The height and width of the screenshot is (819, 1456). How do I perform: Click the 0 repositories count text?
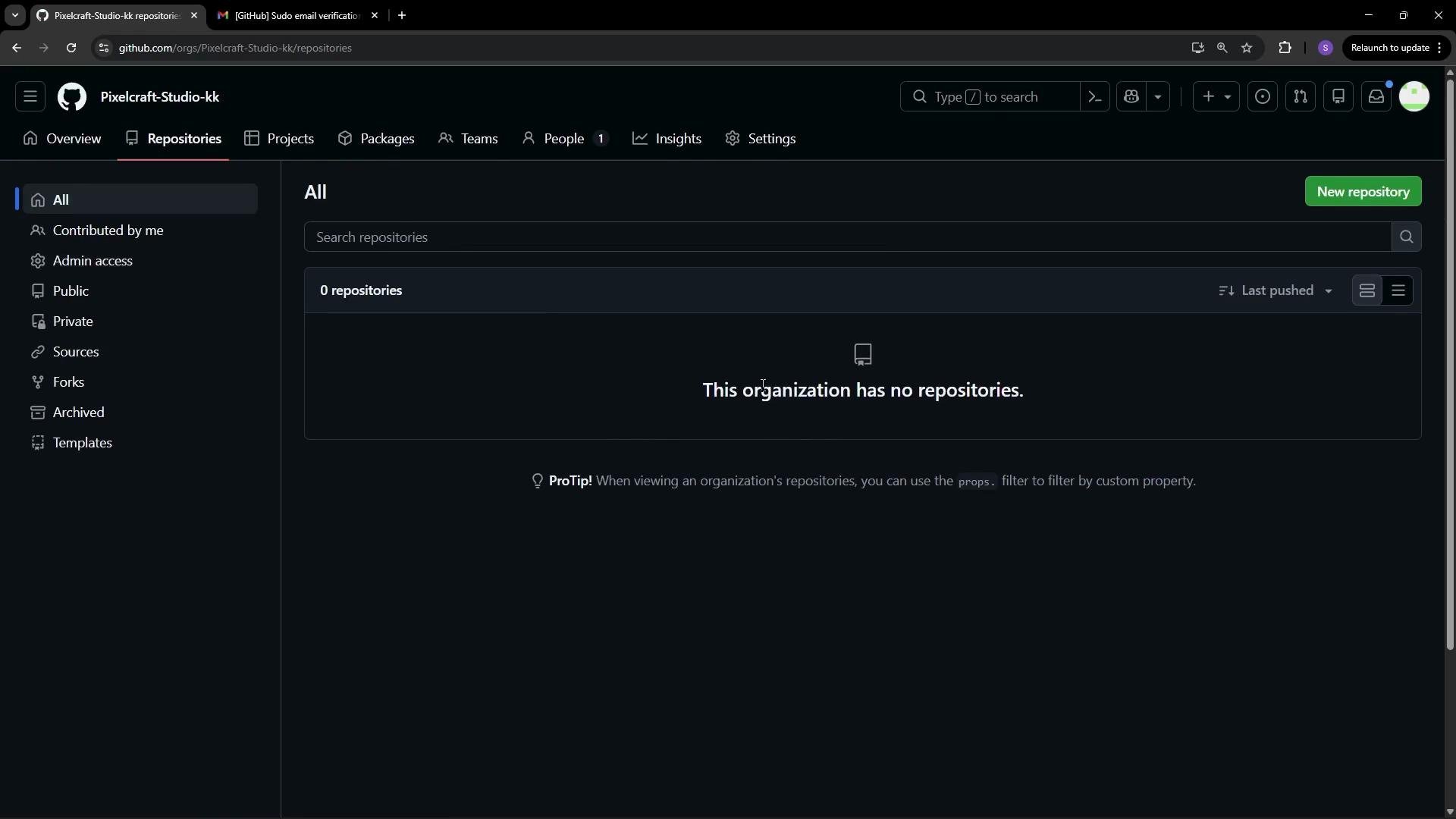coord(361,291)
